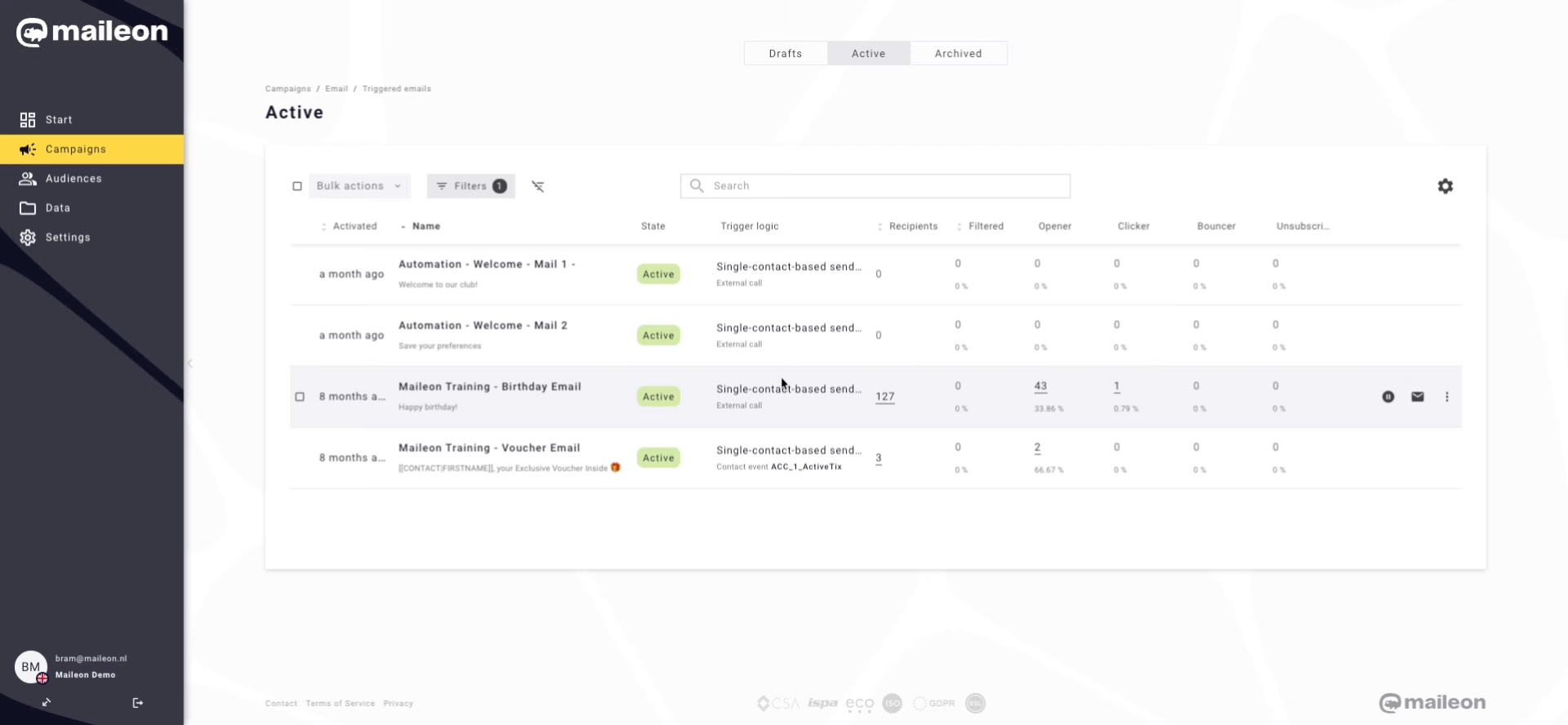The height and width of the screenshot is (725, 1568).
Task: Focus the campaign Search field
Action: click(886, 186)
